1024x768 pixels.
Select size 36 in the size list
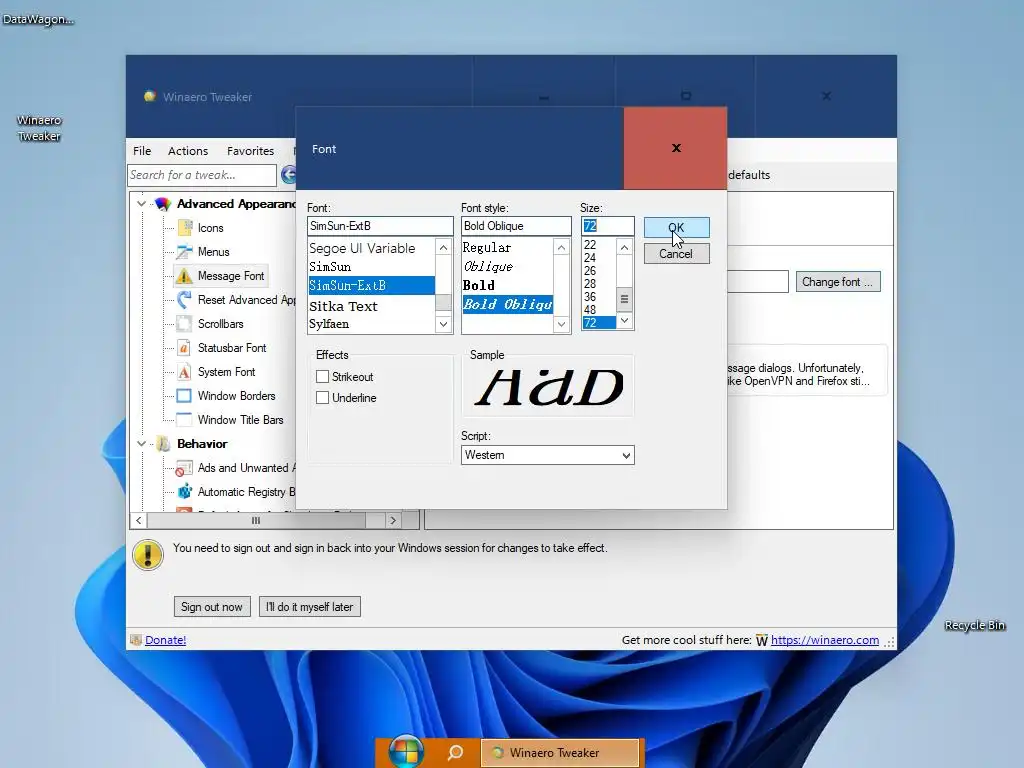[598, 296]
